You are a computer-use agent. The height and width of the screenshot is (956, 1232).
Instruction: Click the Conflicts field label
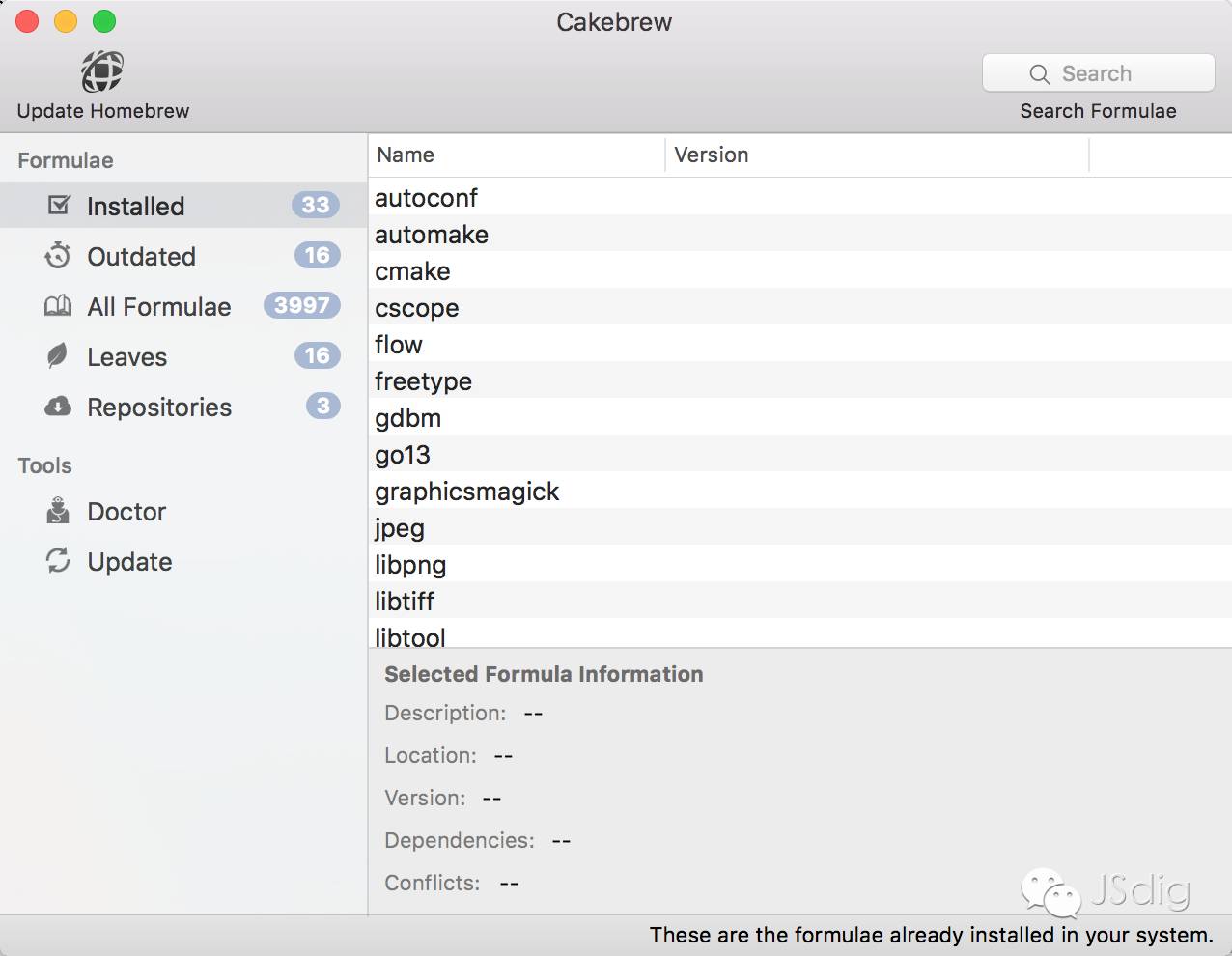coord(433,883)
